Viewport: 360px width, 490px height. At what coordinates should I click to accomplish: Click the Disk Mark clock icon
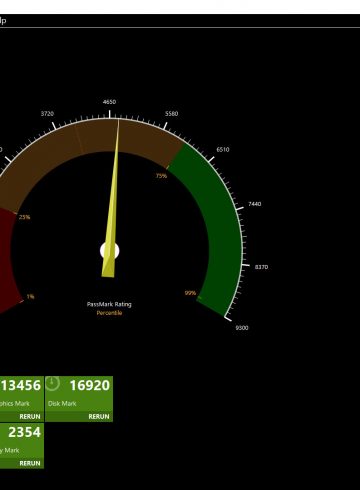52,383
